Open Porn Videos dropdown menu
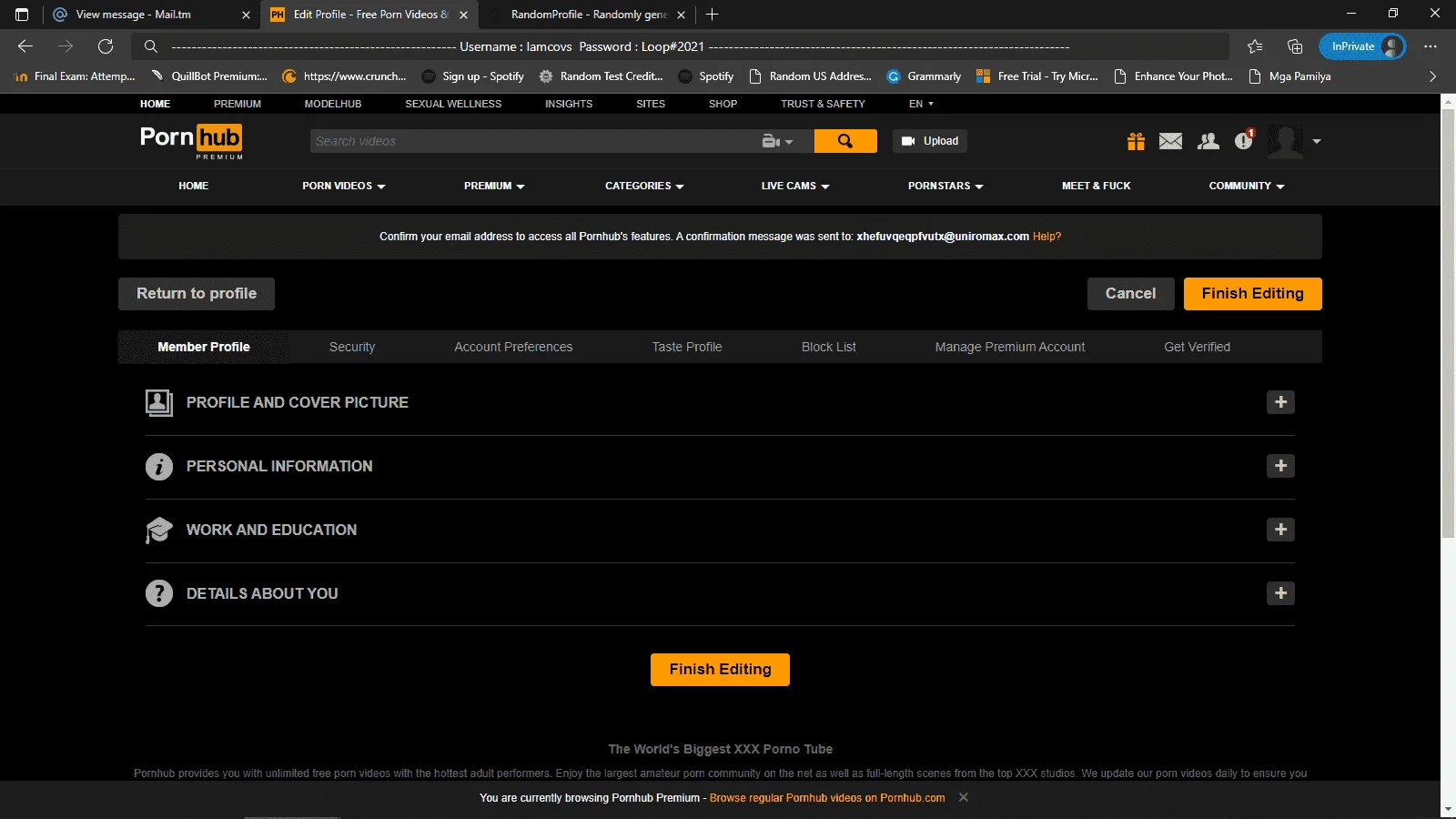Screen dimensions: 1456x819 [x=344, y=186]
